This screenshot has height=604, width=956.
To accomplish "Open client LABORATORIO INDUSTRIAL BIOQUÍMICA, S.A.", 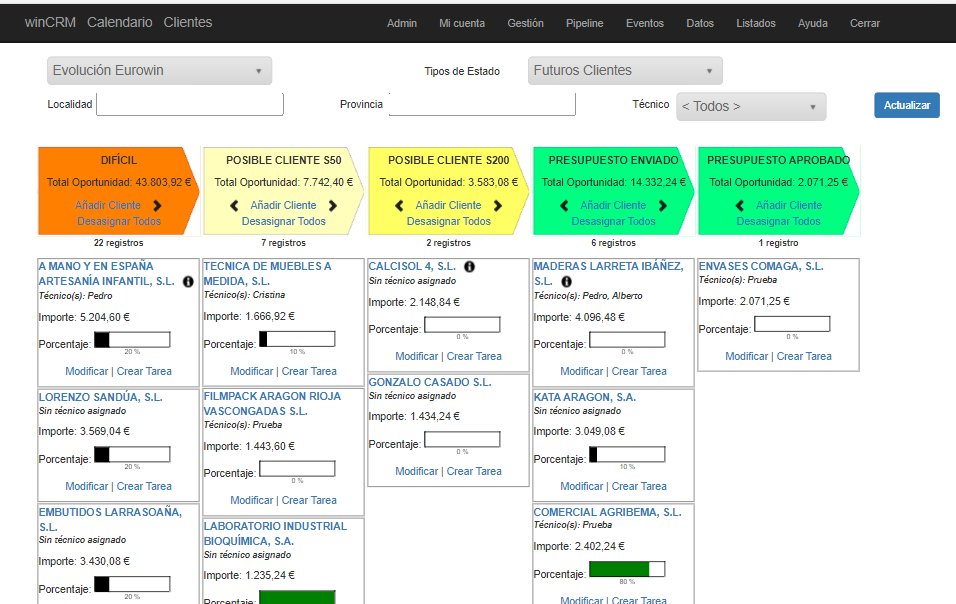I will (x=275, y=533).
